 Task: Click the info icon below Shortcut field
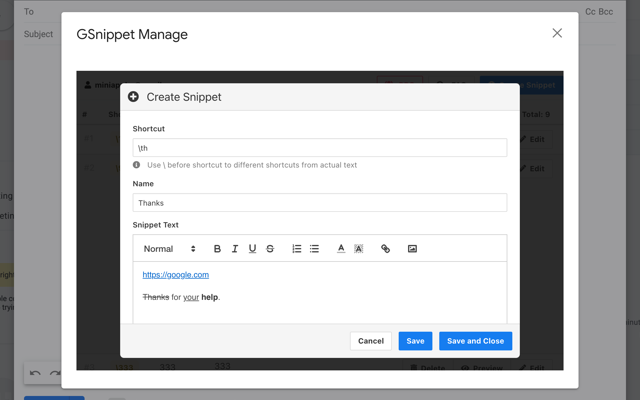click(x=136, y=165)
